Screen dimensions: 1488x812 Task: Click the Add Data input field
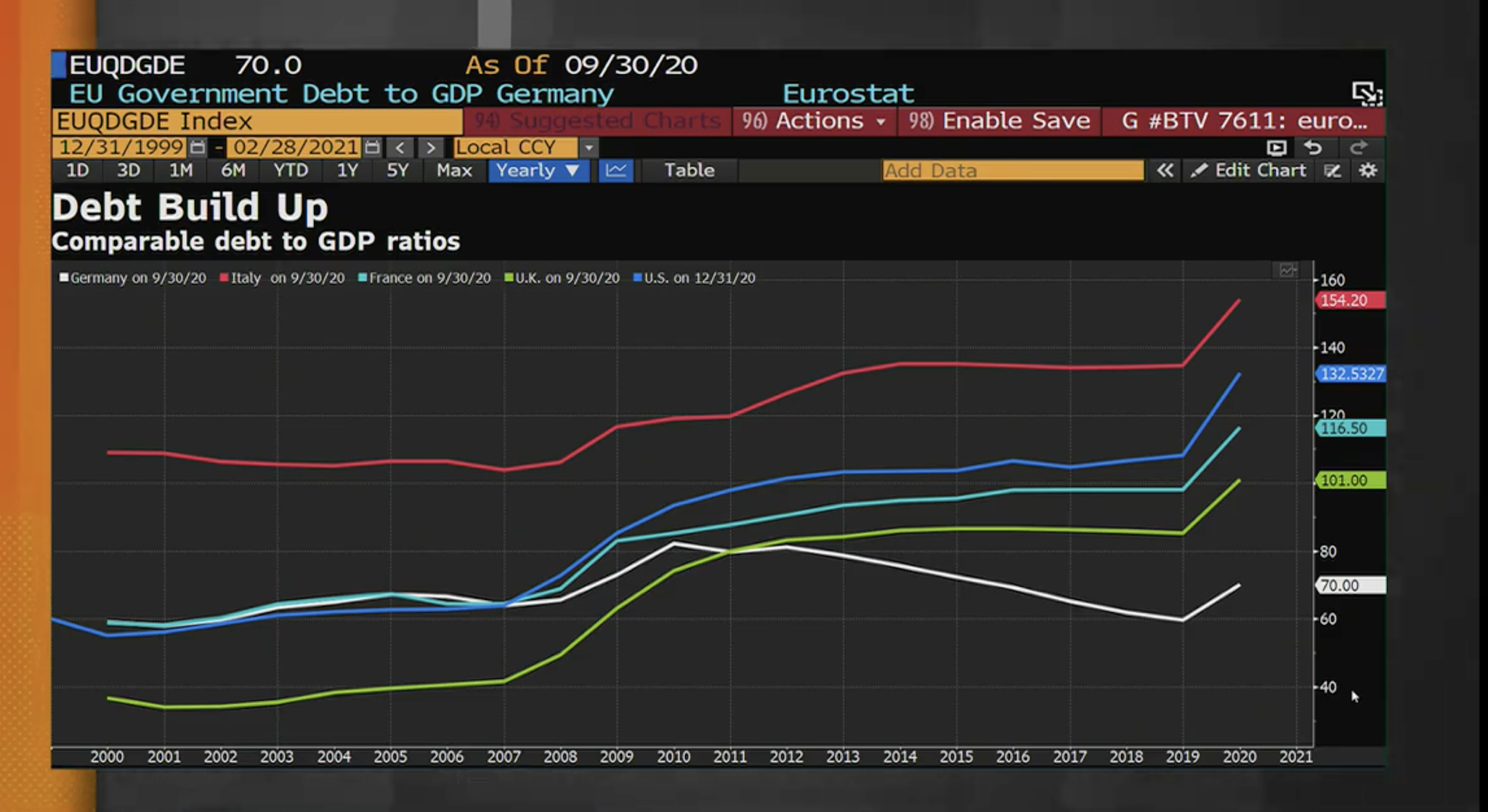pos(1012,171)
